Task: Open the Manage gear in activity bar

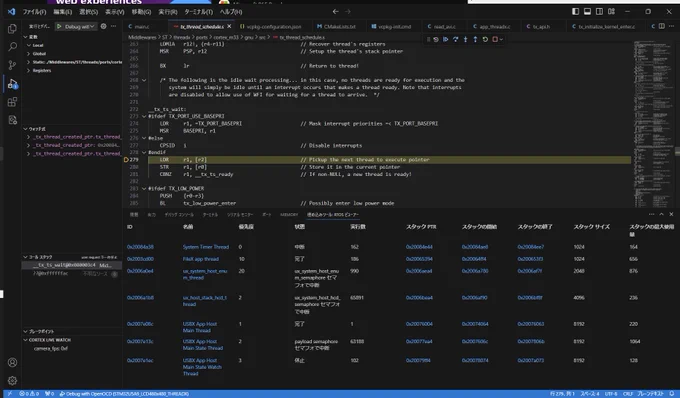Action: (x=12, y=380)
